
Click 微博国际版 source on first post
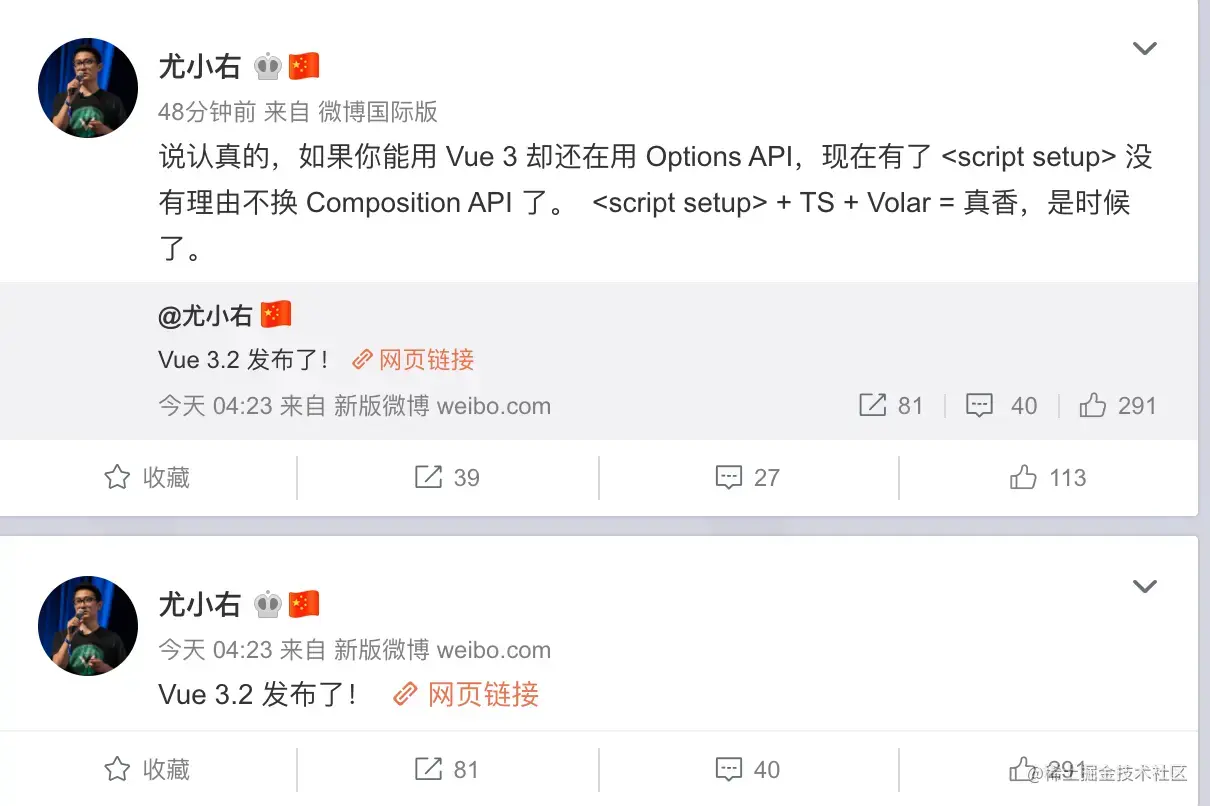click(378, 112)
